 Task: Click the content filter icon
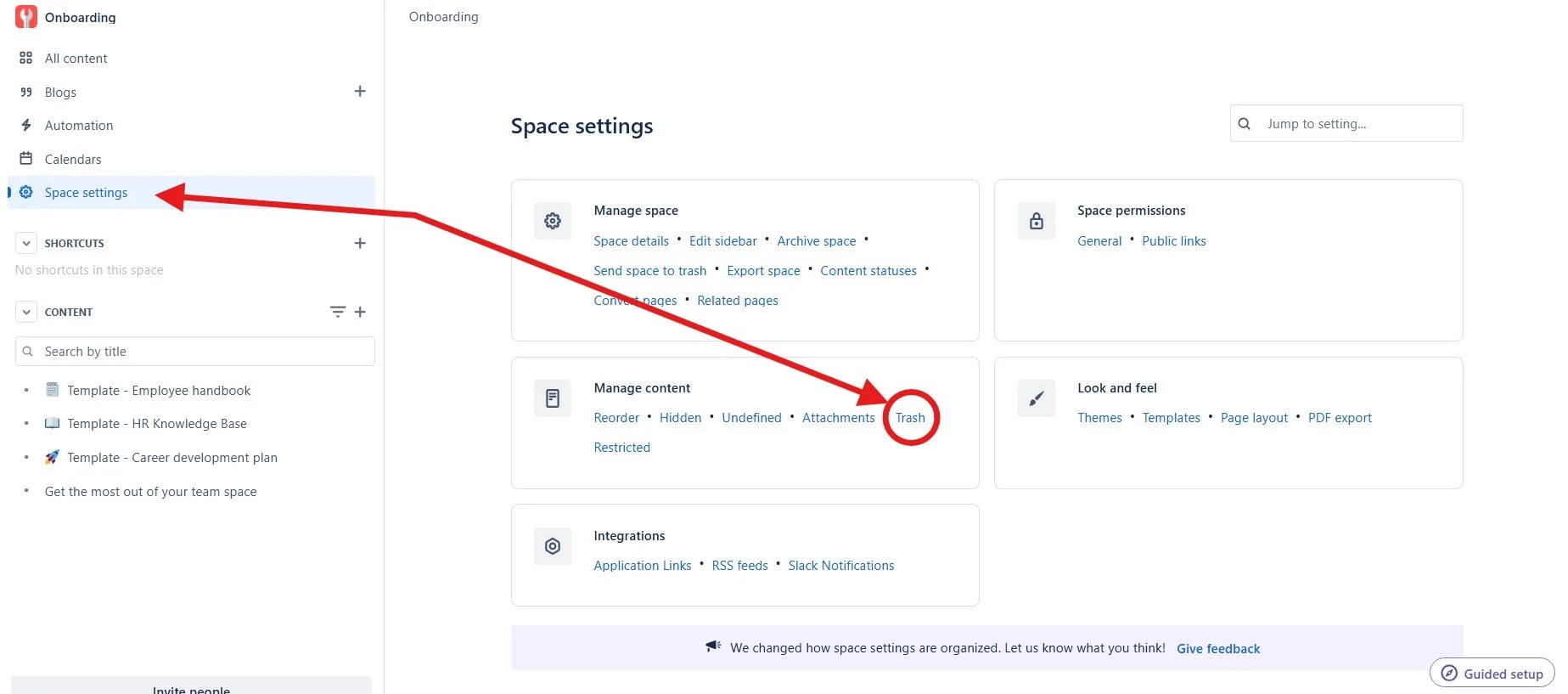click(x=338, y=312)
